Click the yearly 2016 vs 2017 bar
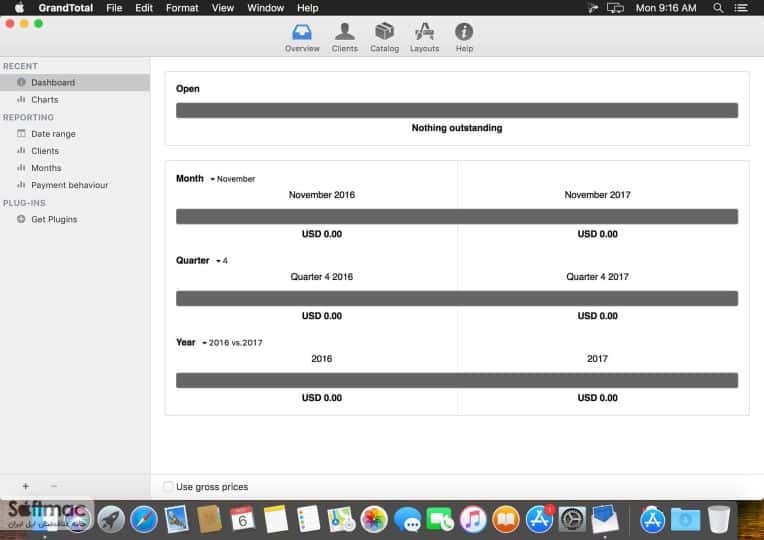Image resolution: width=764 pixels, height=540 pixels. [457, 380]
